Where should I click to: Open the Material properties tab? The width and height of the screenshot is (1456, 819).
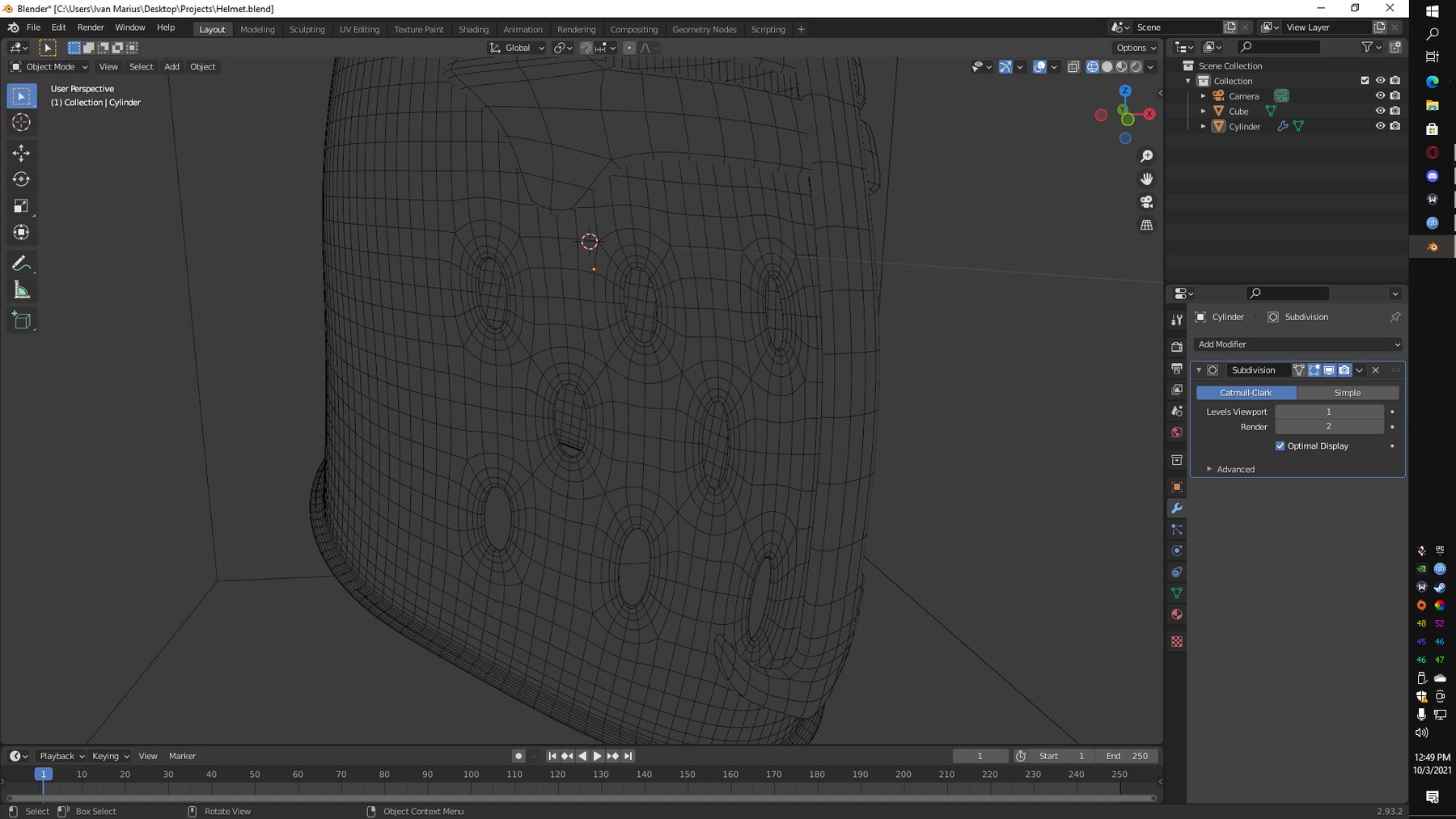pyautogui.click(x=1177, y=614)
